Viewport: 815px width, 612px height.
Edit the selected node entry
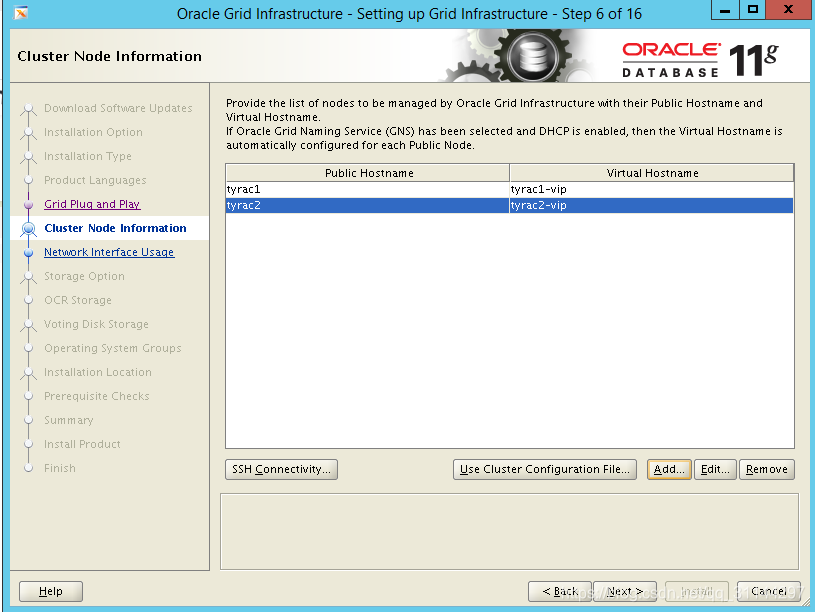(715, 469)
